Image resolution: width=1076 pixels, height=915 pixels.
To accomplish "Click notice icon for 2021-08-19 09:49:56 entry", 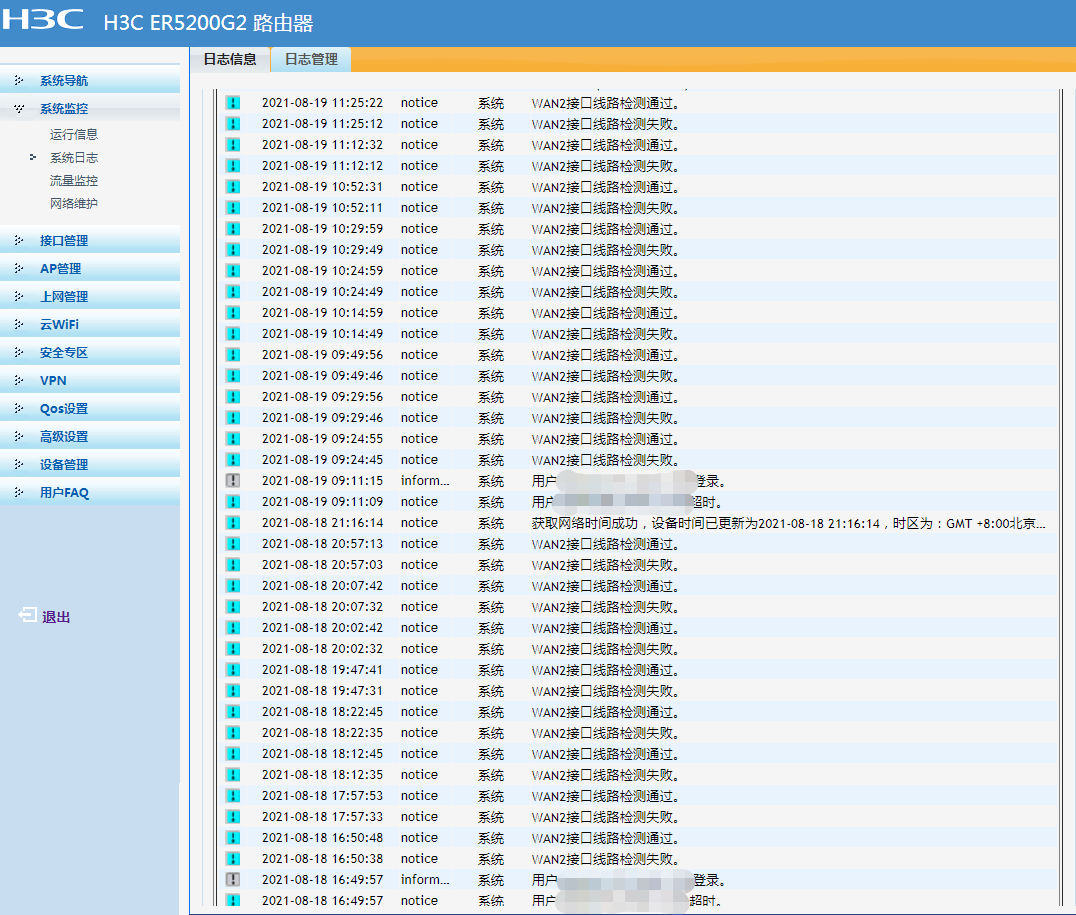I will 233,355.
